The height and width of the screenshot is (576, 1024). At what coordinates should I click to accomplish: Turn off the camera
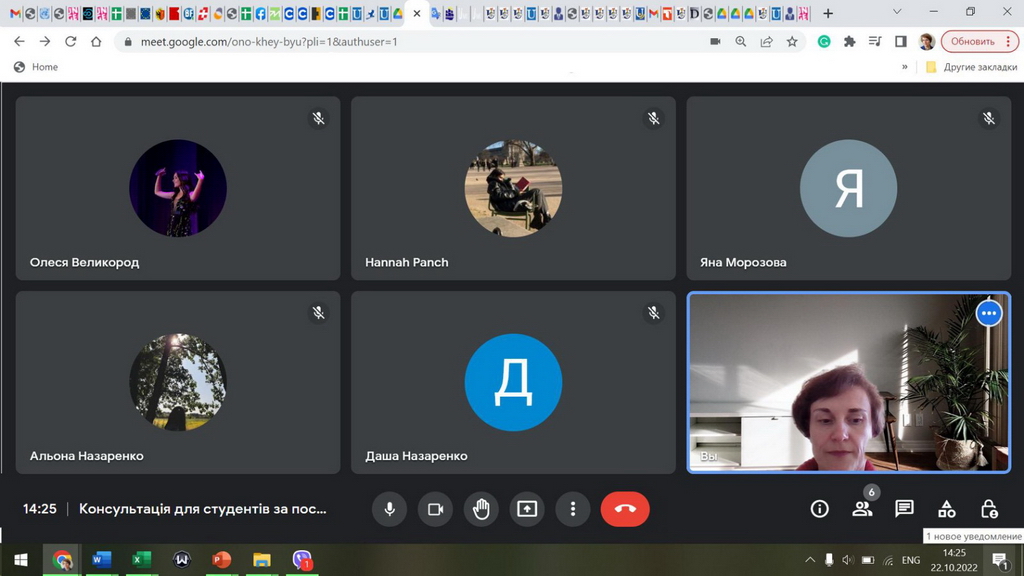pyautogui.click(x=436, y=509)
